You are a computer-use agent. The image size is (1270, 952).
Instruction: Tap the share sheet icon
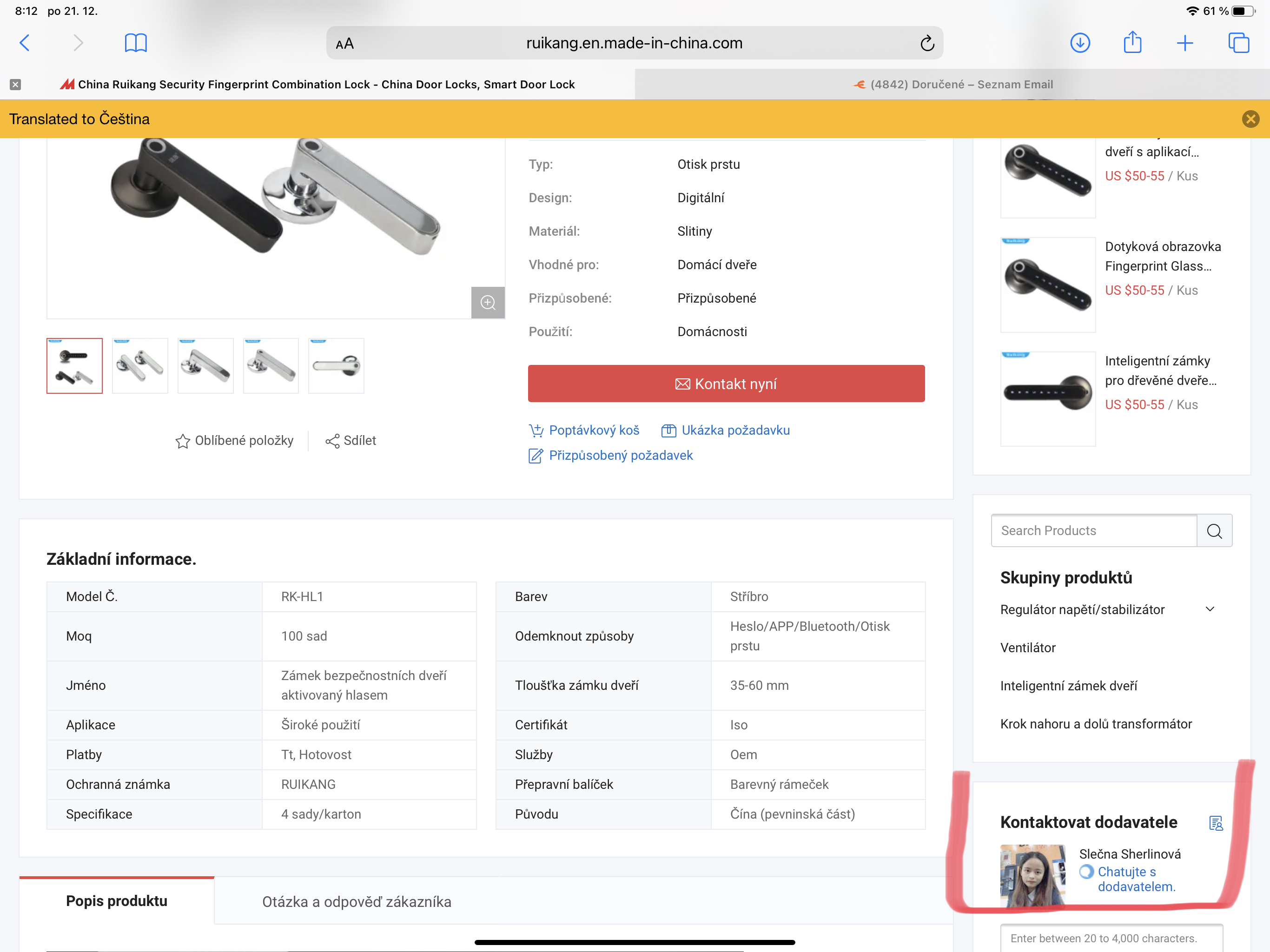tap(1131, 43)
